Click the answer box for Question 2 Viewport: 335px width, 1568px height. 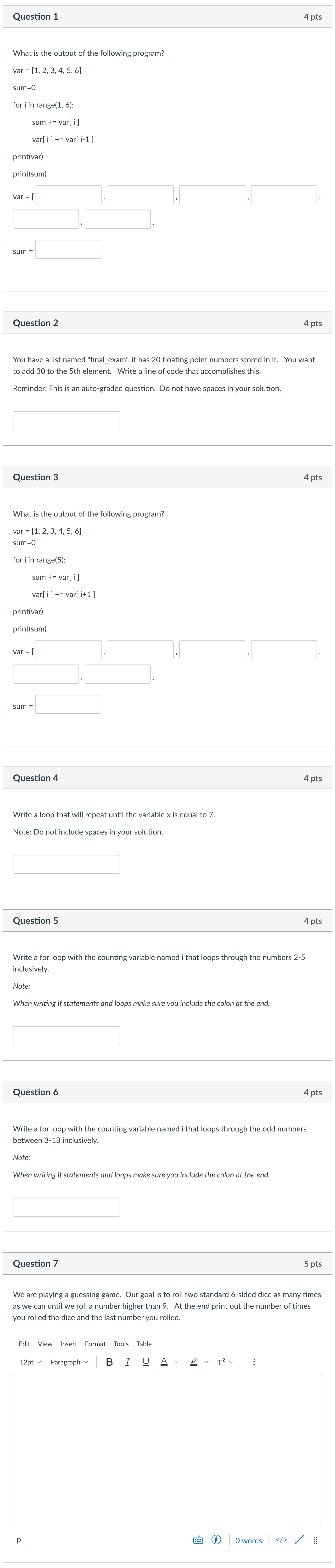click(x=66, y=420)
